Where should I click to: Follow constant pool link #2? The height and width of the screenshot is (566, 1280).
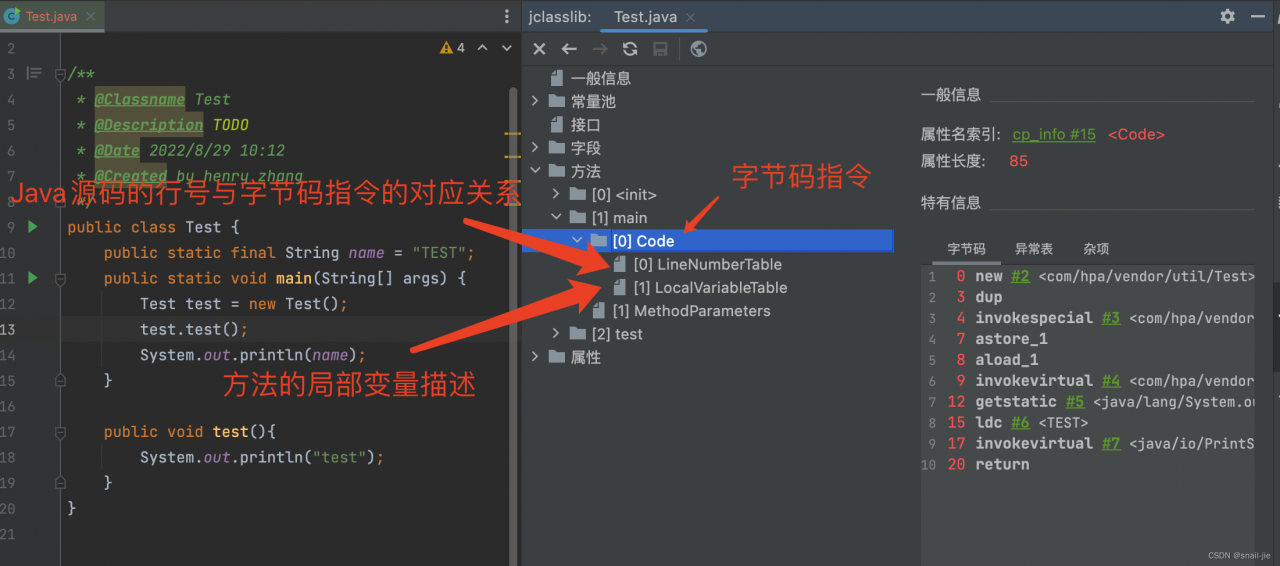1020,276
